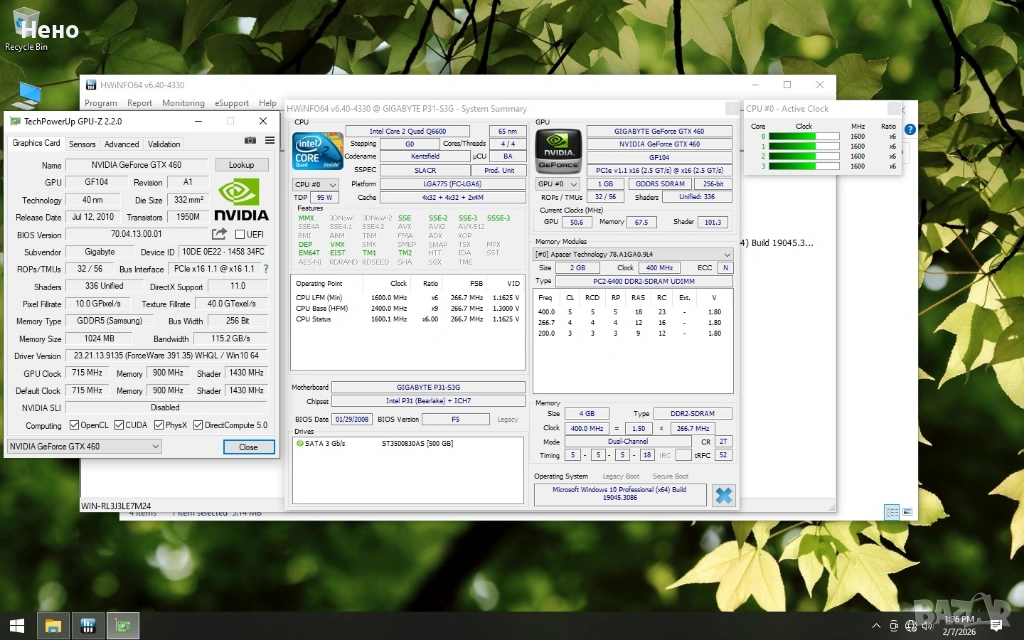The width and height of the screenshot is (1024, 640).
Task: Click the BIOS share/export arrow icon
Action: (x=219, y=234)
